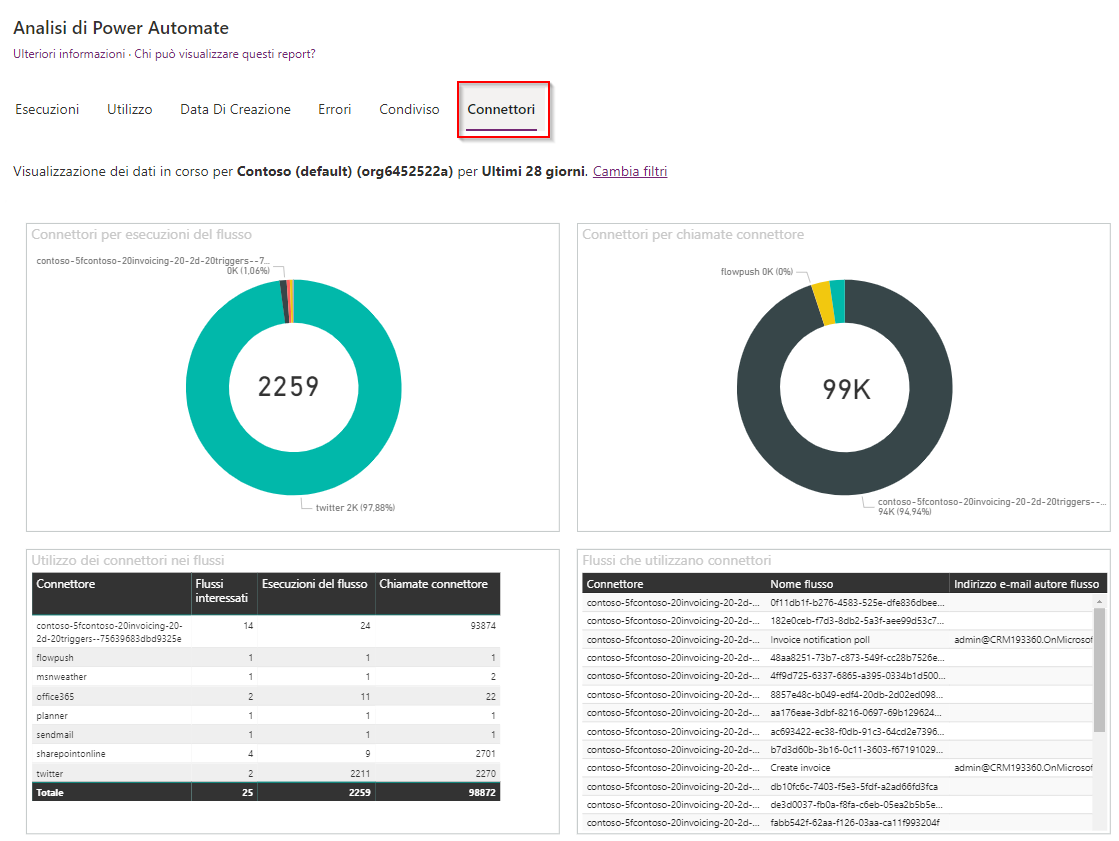This screenshot has height=841, width=1119.
Task: Open the Errori tab
Action: (335, 109)
